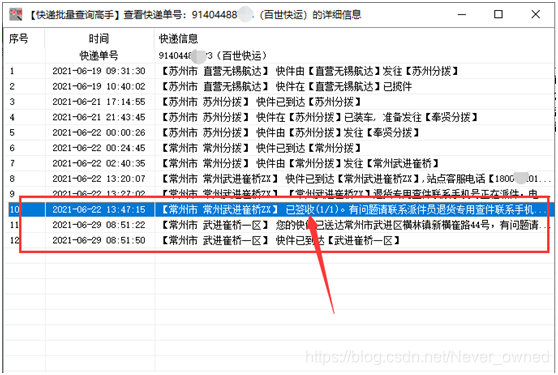Select time cell 2021-06-19 10:40:02
Image resolution: width=558 pixels, height=375 pixels.
pyautogui.click(x=99, y=86)
